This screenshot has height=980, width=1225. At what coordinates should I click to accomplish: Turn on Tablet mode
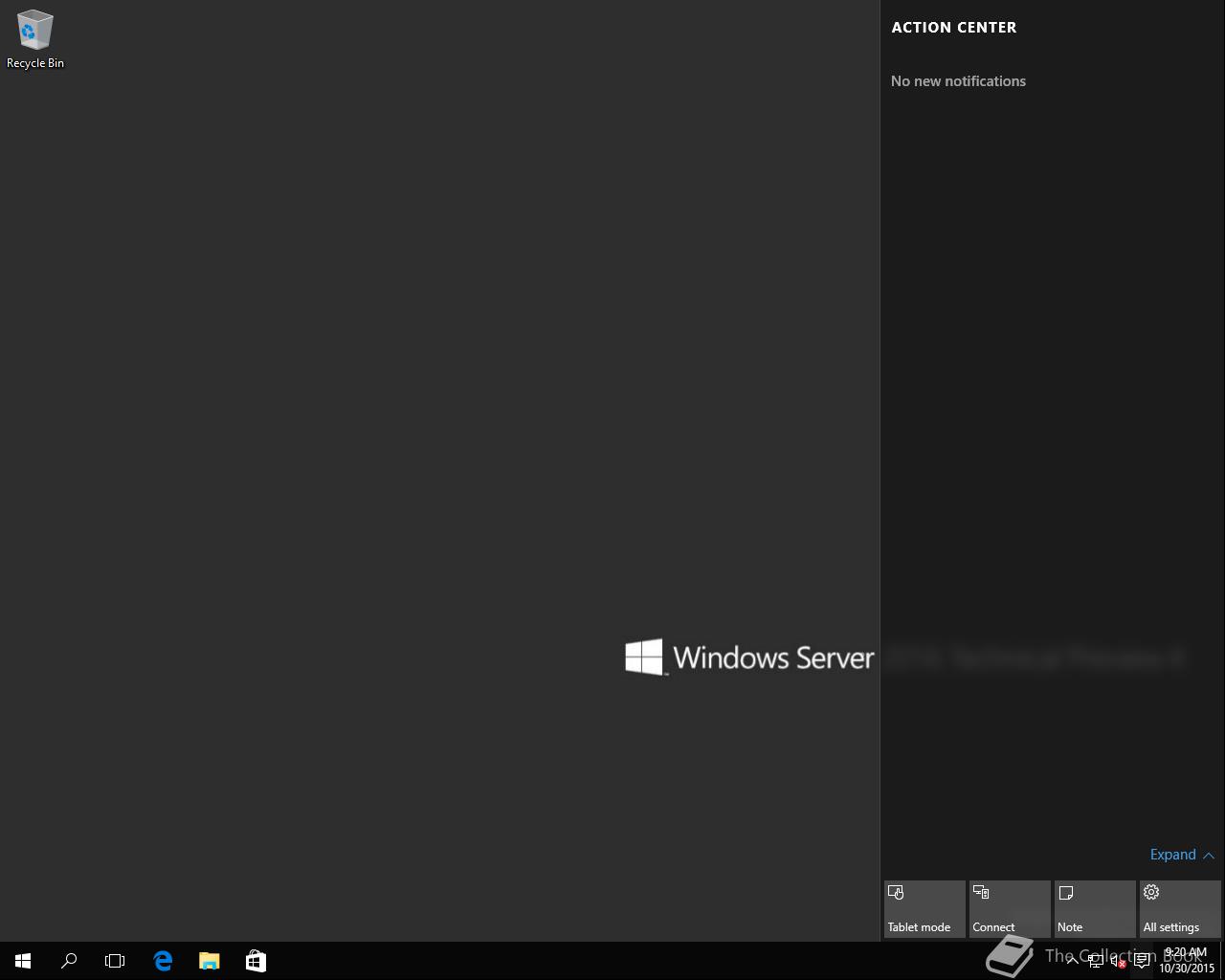924,909
